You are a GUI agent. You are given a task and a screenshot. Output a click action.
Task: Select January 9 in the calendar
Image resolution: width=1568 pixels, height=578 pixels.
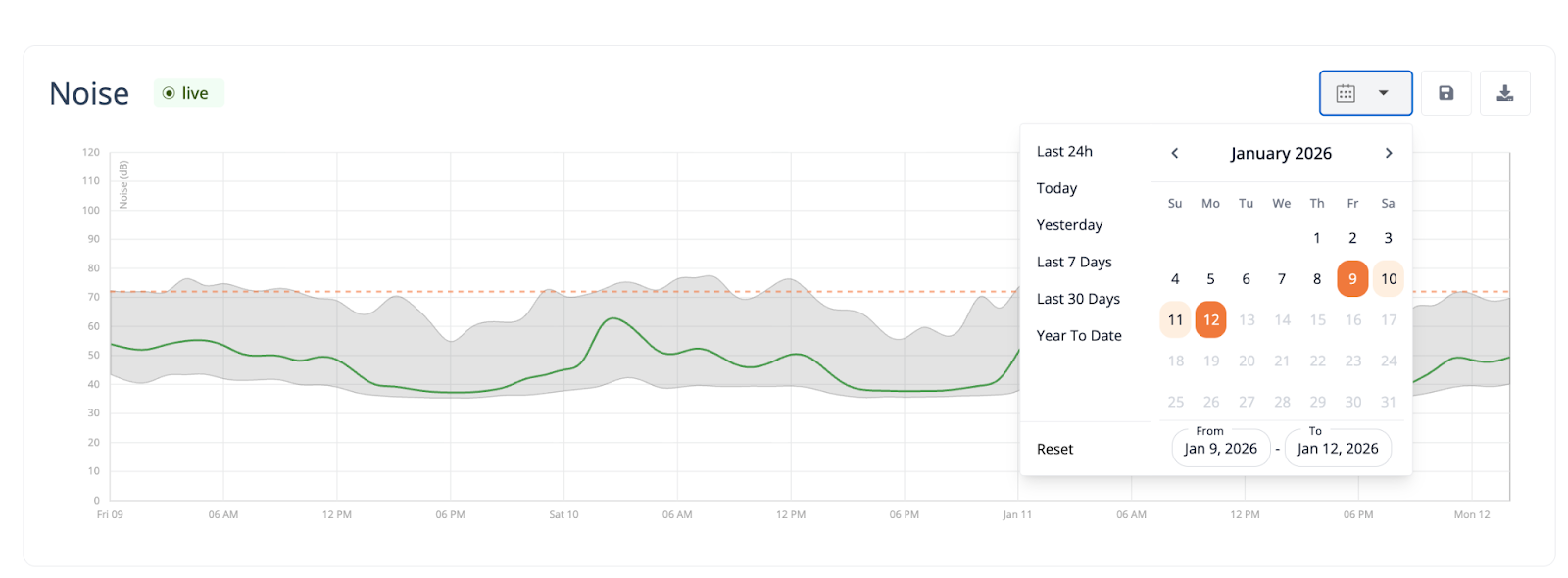coord(1352,279)
